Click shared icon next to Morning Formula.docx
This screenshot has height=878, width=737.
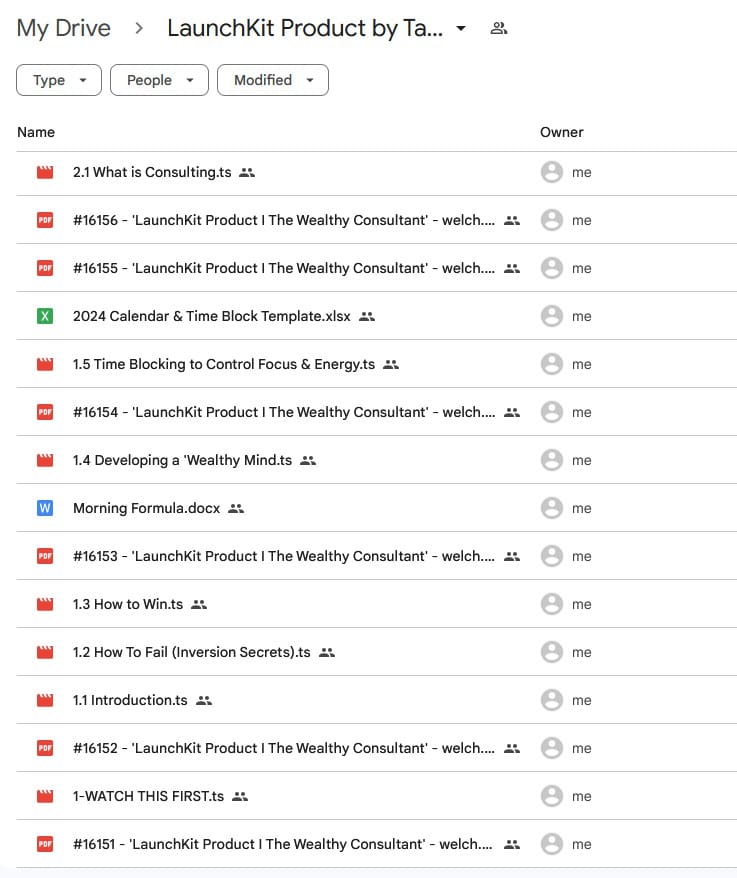[x=236, y=508]
